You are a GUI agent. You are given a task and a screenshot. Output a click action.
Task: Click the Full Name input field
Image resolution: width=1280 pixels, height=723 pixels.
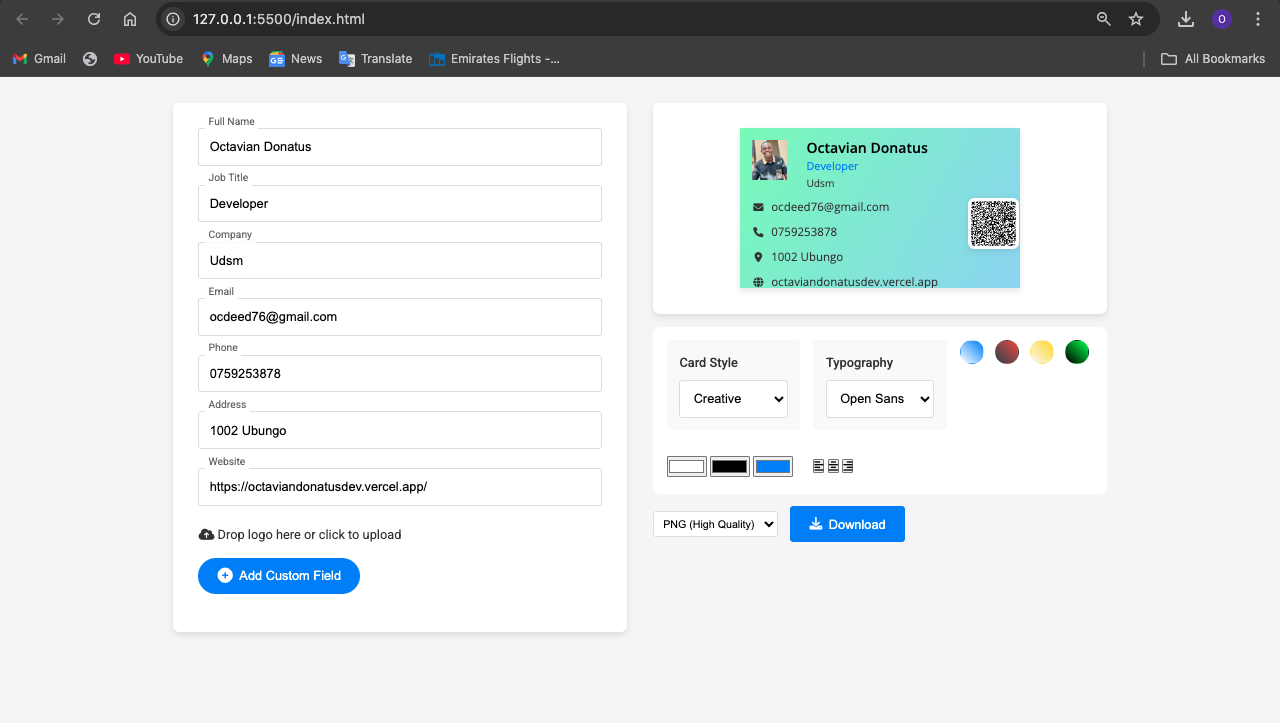(x=400, y=147)
